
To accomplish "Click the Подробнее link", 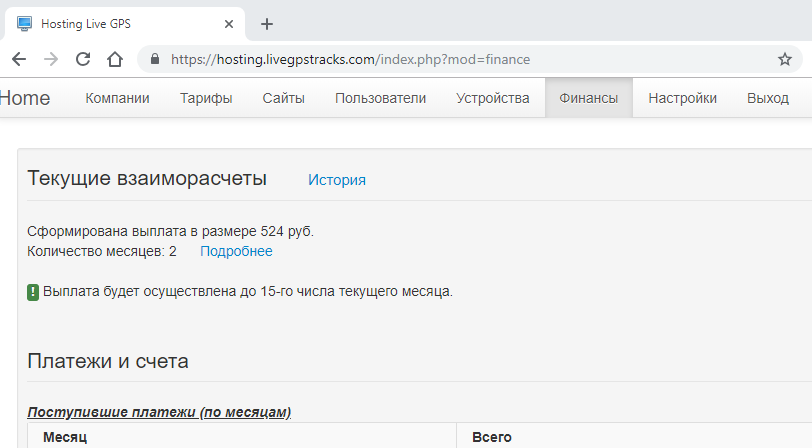I will 236,251.
